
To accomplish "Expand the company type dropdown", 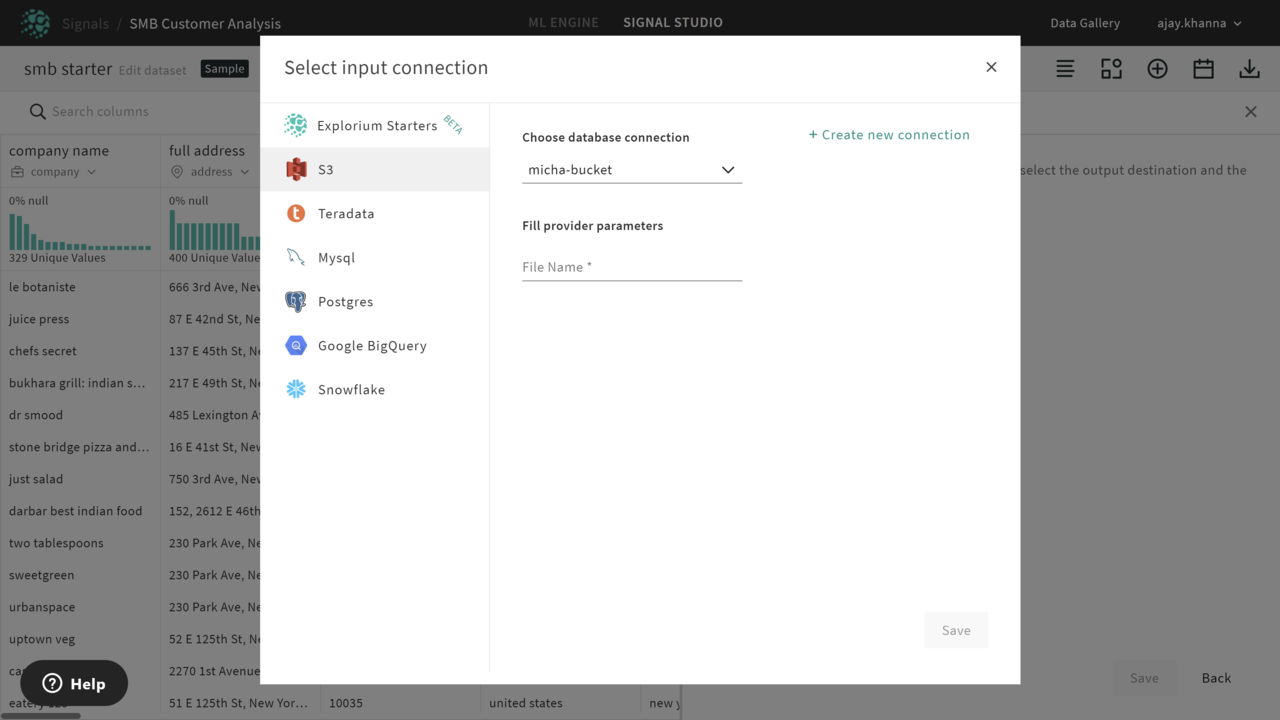I will (54, 172).
